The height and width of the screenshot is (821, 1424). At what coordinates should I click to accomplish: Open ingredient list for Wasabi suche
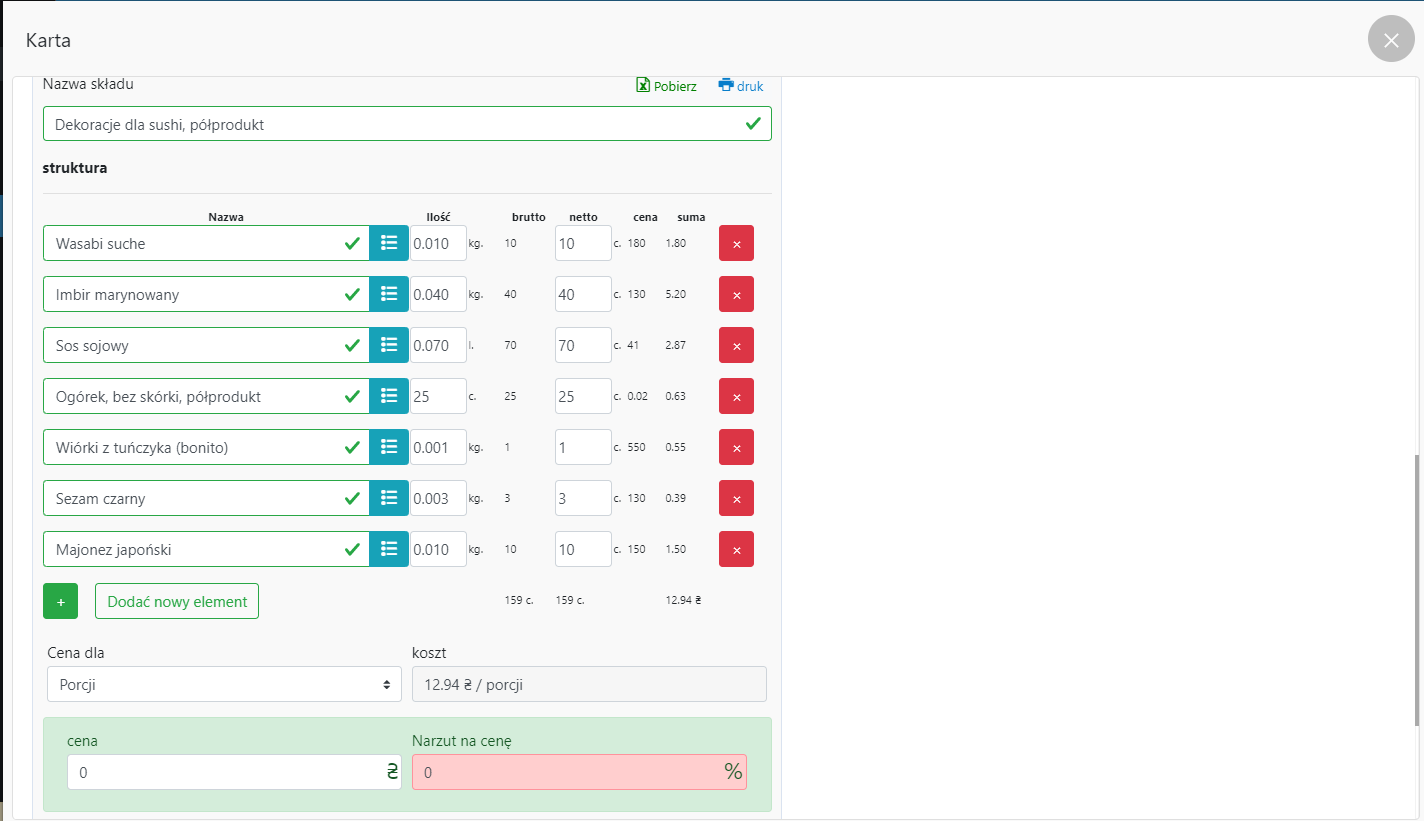[389, 243]
